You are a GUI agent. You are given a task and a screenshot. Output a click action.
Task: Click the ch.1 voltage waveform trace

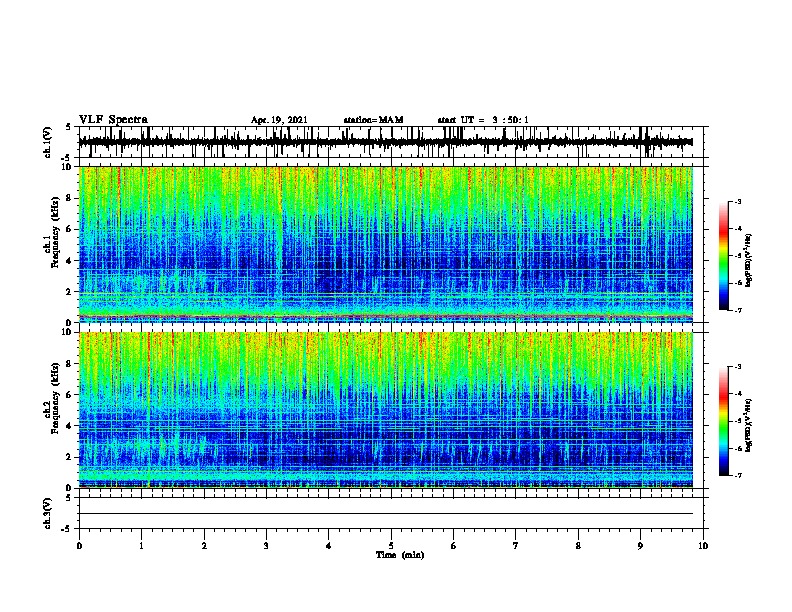tap(386, 142)
